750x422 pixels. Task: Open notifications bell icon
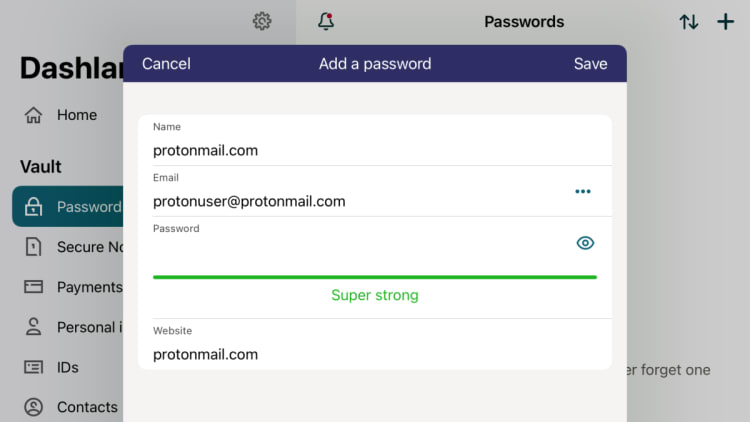coord(325,21)
